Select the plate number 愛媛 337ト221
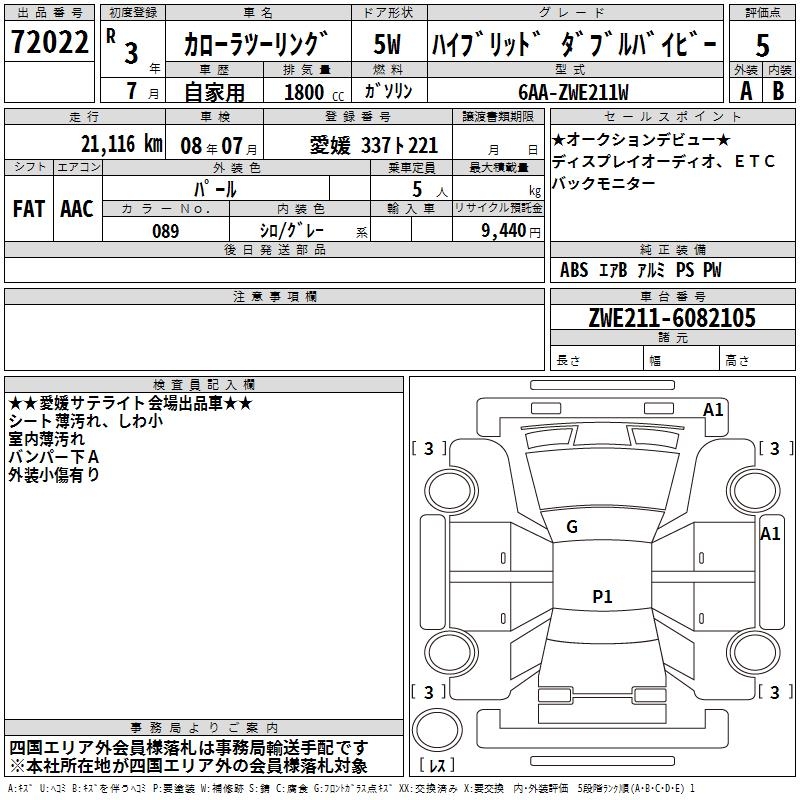Screen dimensions: 800x800 pos(373,146)
